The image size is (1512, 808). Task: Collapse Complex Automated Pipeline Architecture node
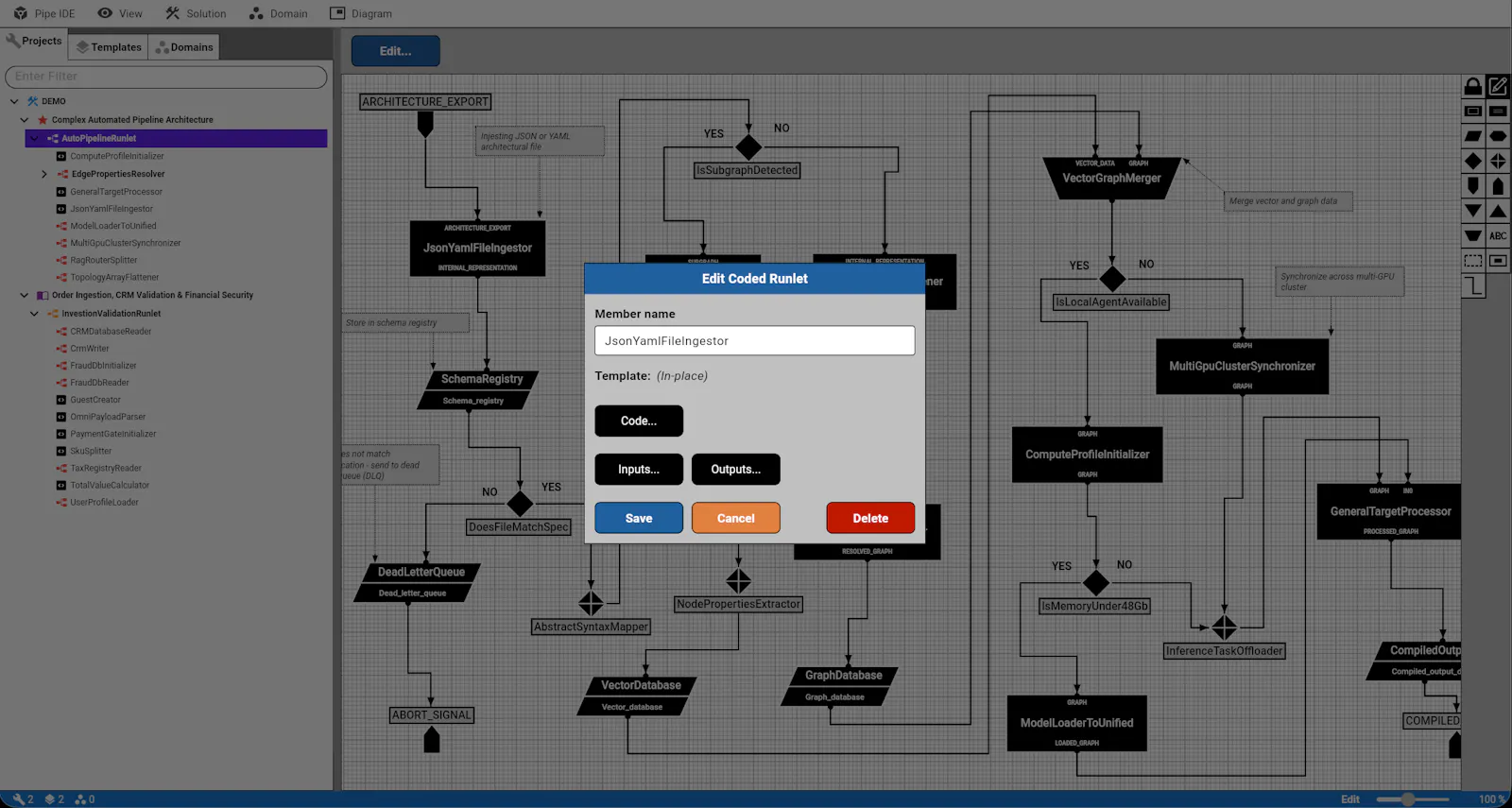click(25, 120)
